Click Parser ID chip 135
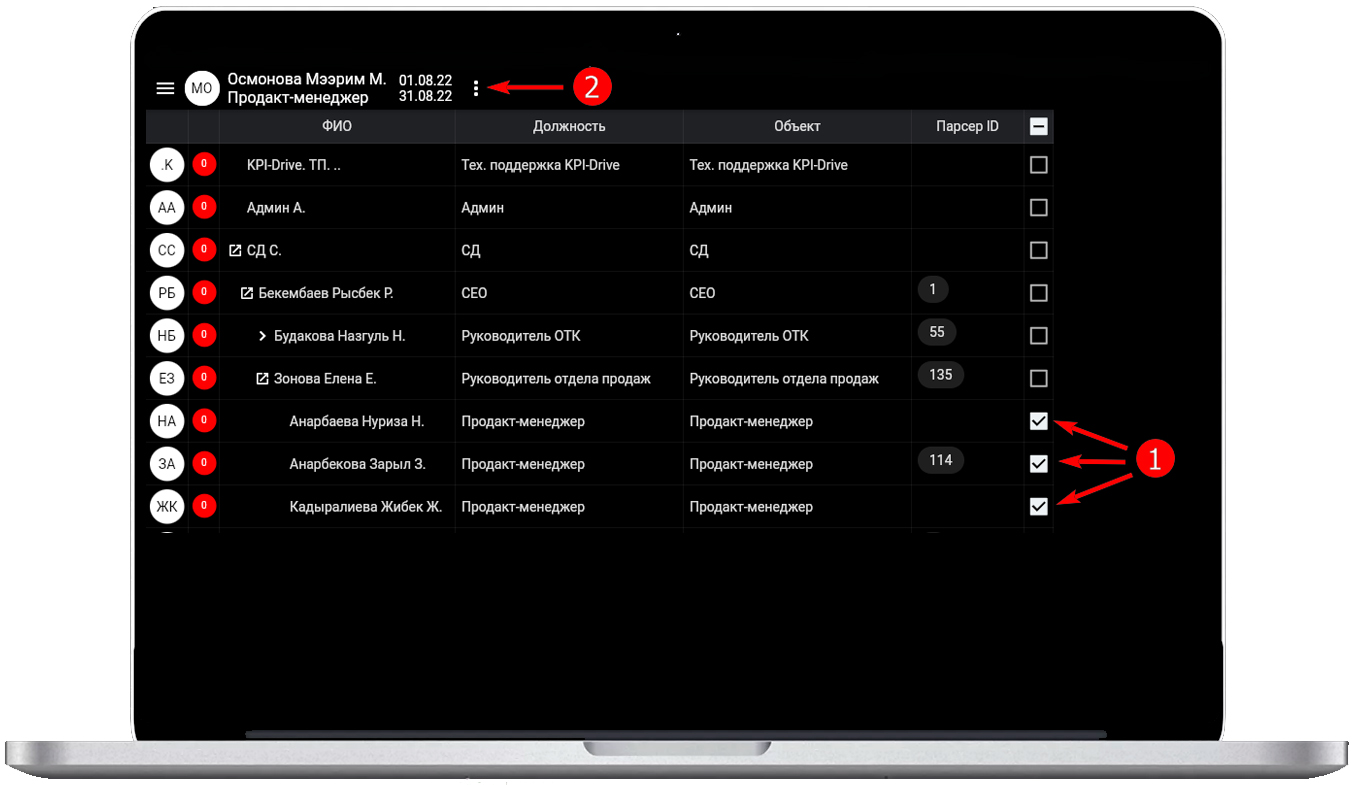Screen dimensions: 1352x785 pyautogui.click(x=940, y=375)
